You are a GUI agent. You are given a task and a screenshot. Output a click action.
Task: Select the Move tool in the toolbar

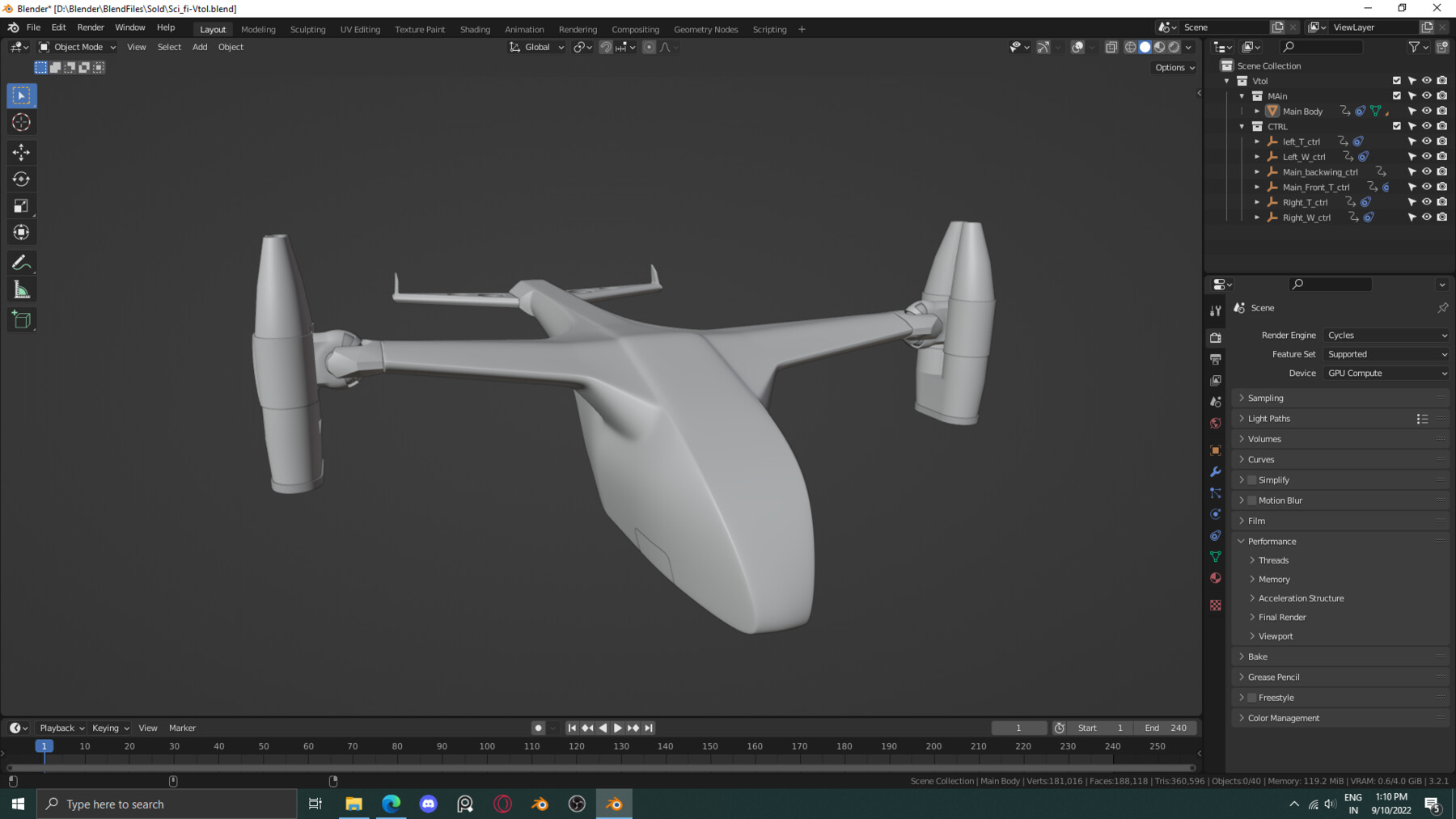(21, 152)
